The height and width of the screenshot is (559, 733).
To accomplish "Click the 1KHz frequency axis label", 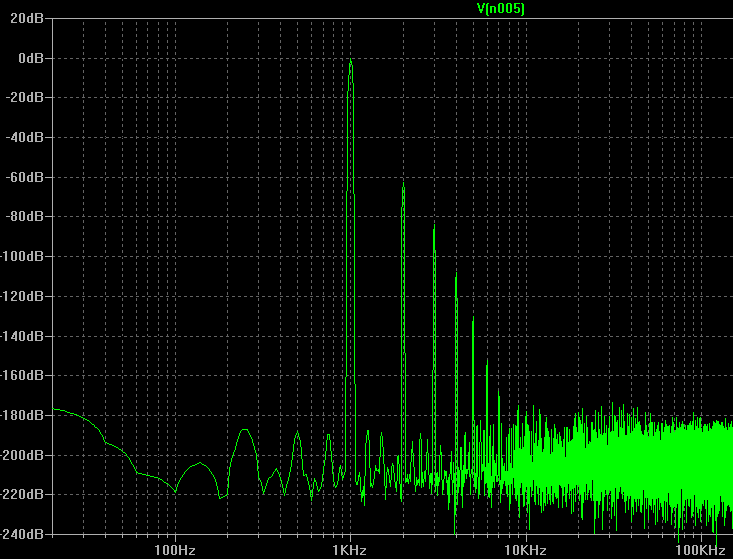I will coord(349,550).
